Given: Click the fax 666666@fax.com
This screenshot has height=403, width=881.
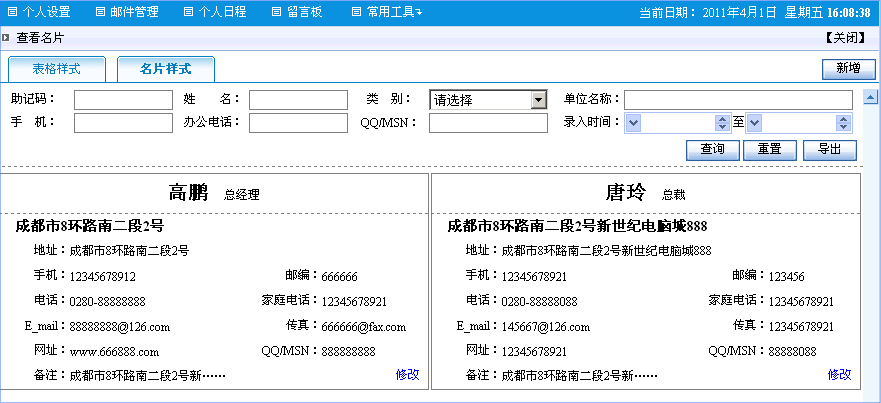Looking at the screenshot, I should [364, 327].
